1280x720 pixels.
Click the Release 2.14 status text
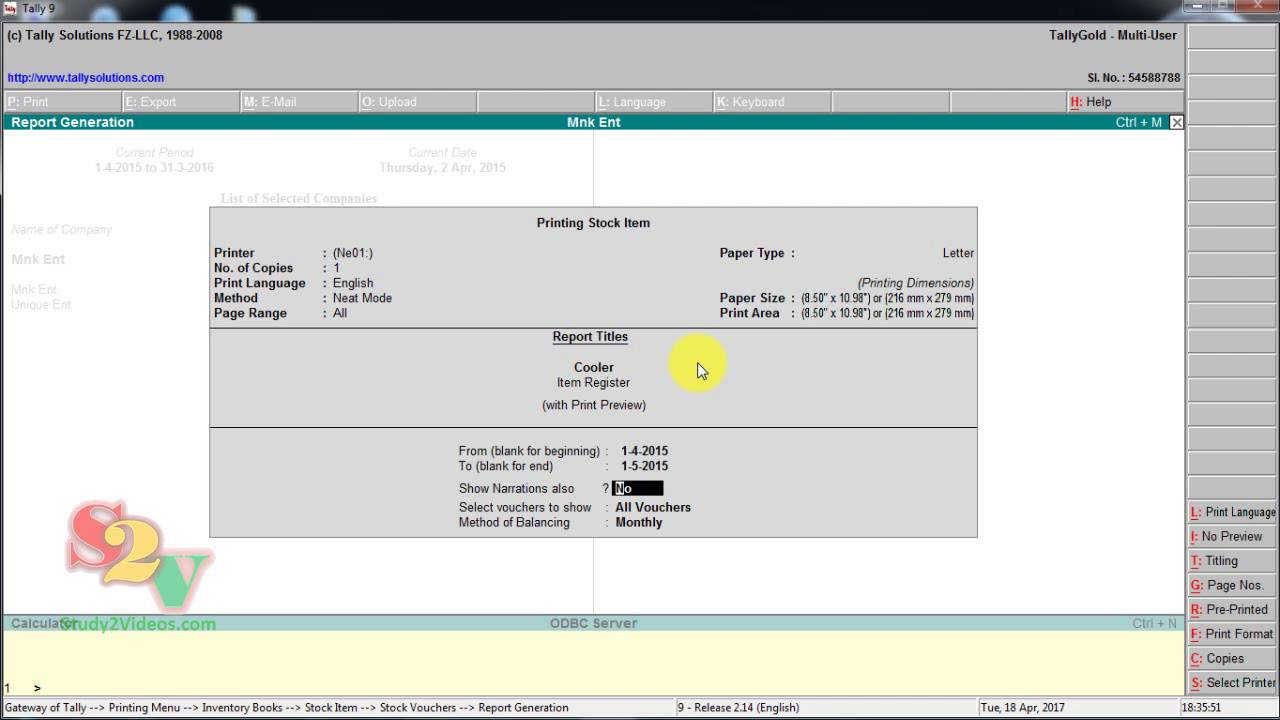click(x=738, y=707)
